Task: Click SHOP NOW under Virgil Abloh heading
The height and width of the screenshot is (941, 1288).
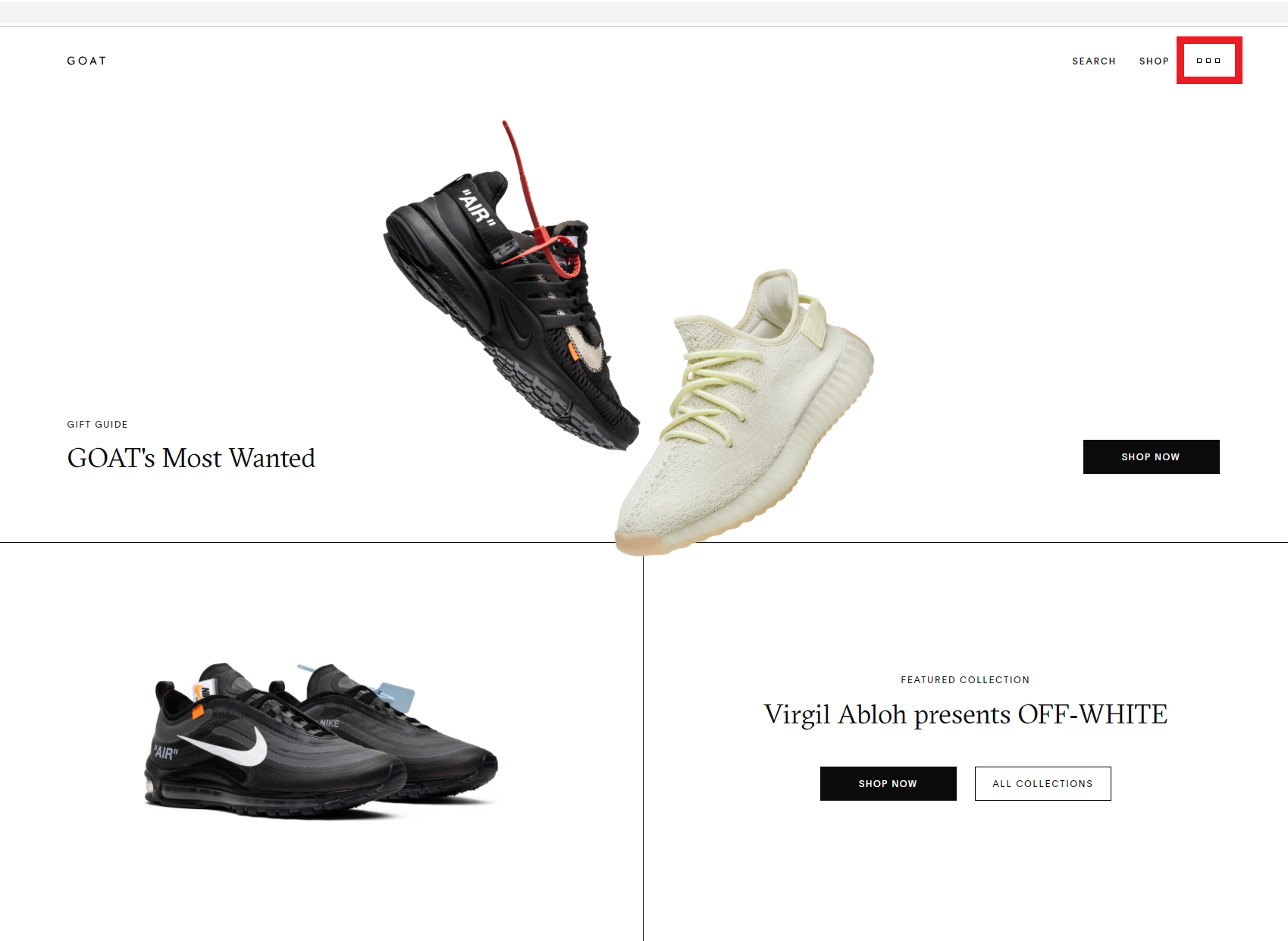Action: [x=888, y=783]
